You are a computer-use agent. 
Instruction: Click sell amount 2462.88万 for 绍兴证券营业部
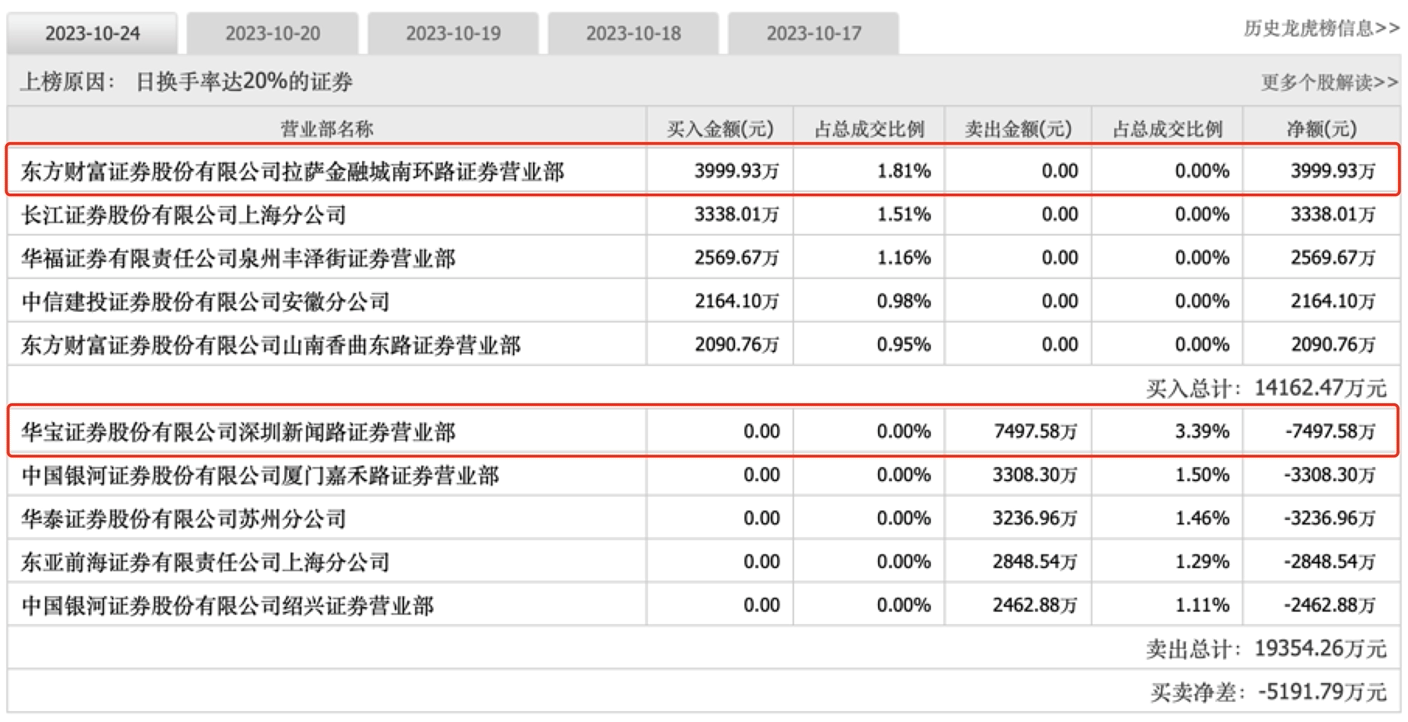pos(1035,606)
